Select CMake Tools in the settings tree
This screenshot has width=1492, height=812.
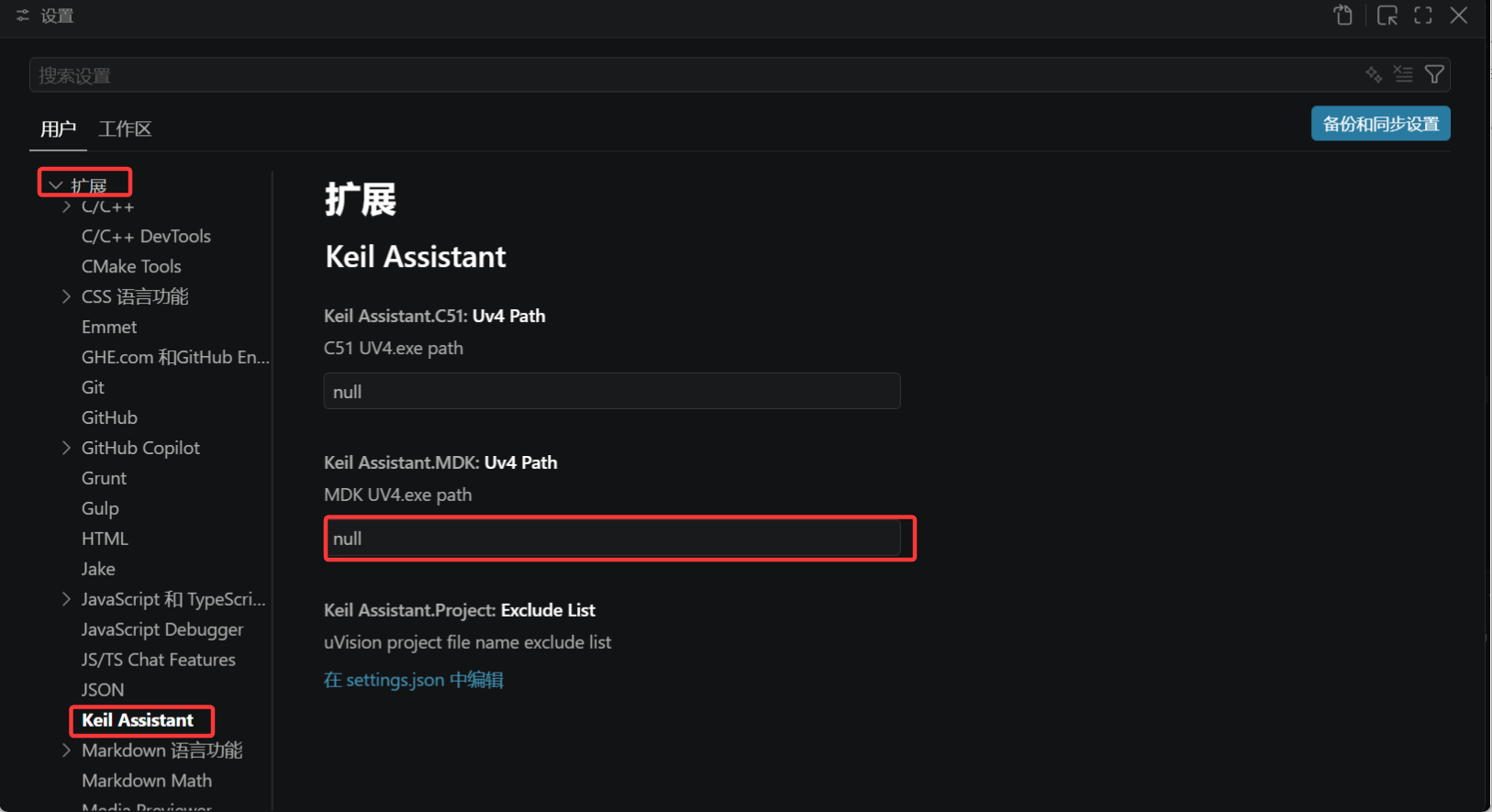click(131, 266)
